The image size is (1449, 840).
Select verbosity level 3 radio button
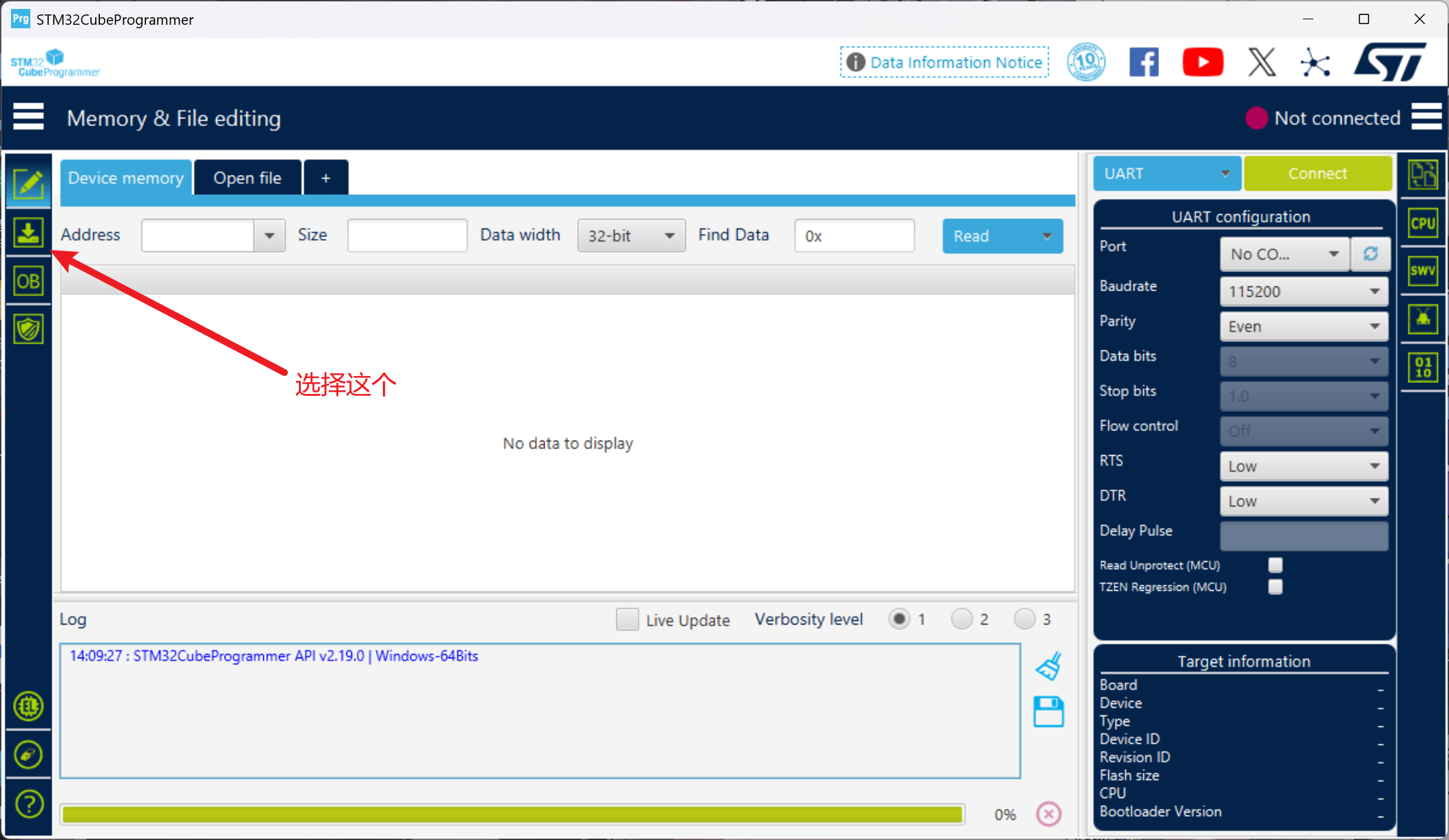(1024, 619)
